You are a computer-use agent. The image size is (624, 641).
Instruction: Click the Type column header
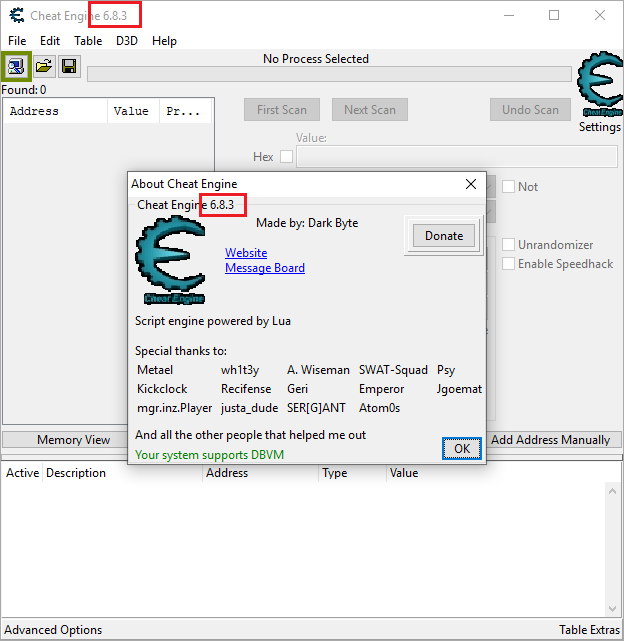pyautogui.click(x=352, y=473)
